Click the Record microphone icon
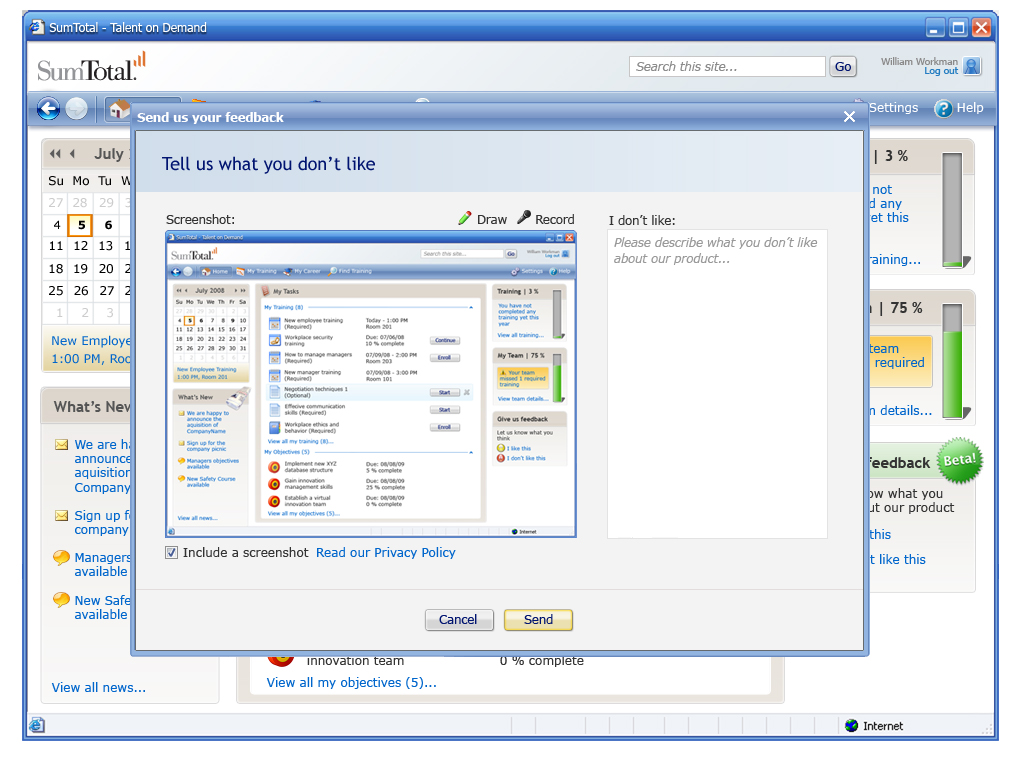Viewport: 1024px width, 768px height. tap(524, 217)
